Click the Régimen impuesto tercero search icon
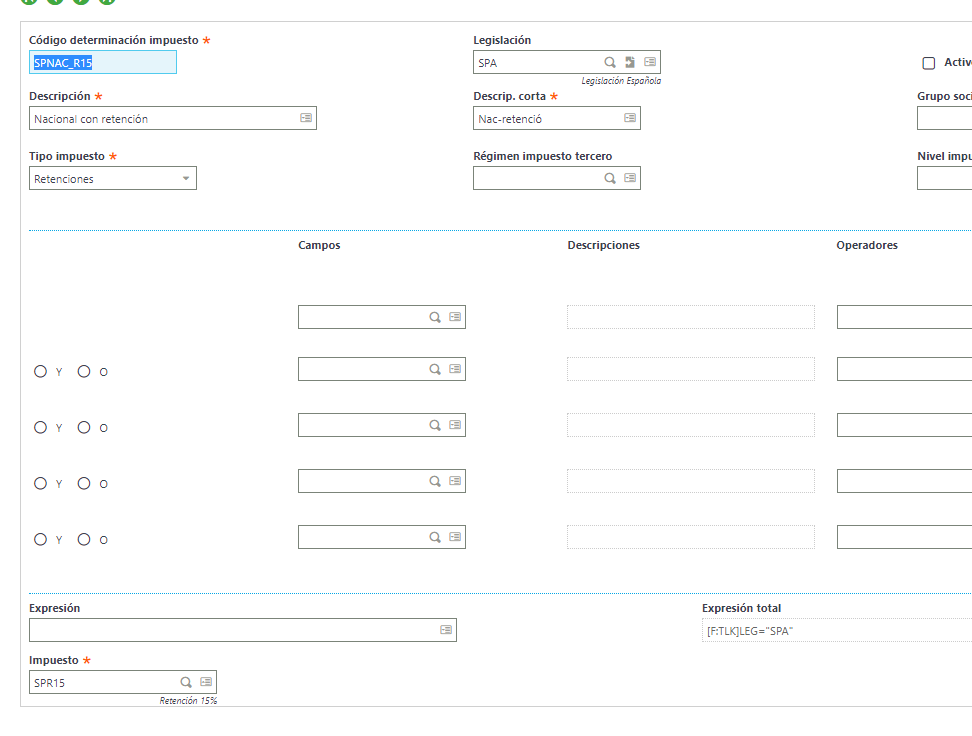Image resolution: width=972 pixels, height=736 pixels. coord(610,179)
